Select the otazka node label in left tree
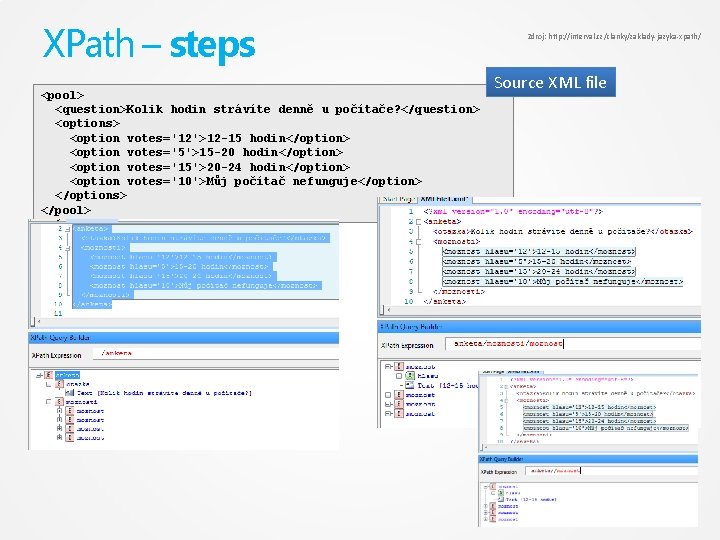720x540 pixels. click(78, 384)
